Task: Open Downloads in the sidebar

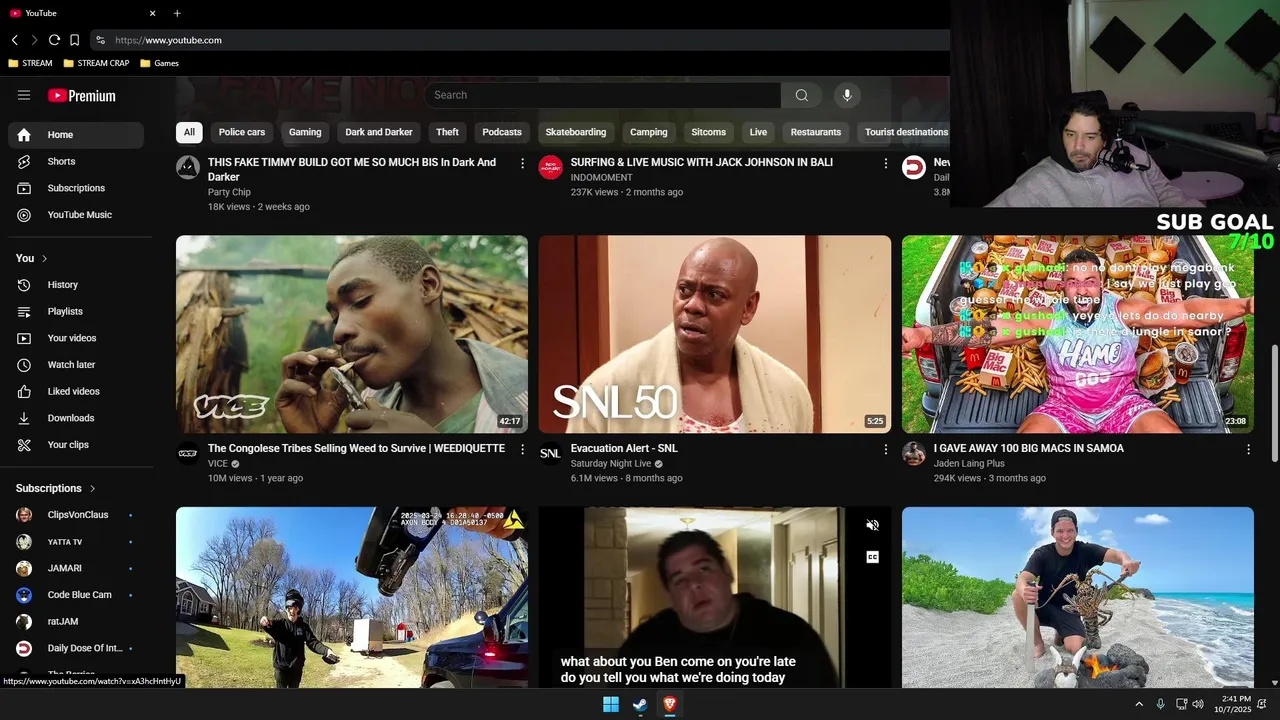Action: pos(76,418)
